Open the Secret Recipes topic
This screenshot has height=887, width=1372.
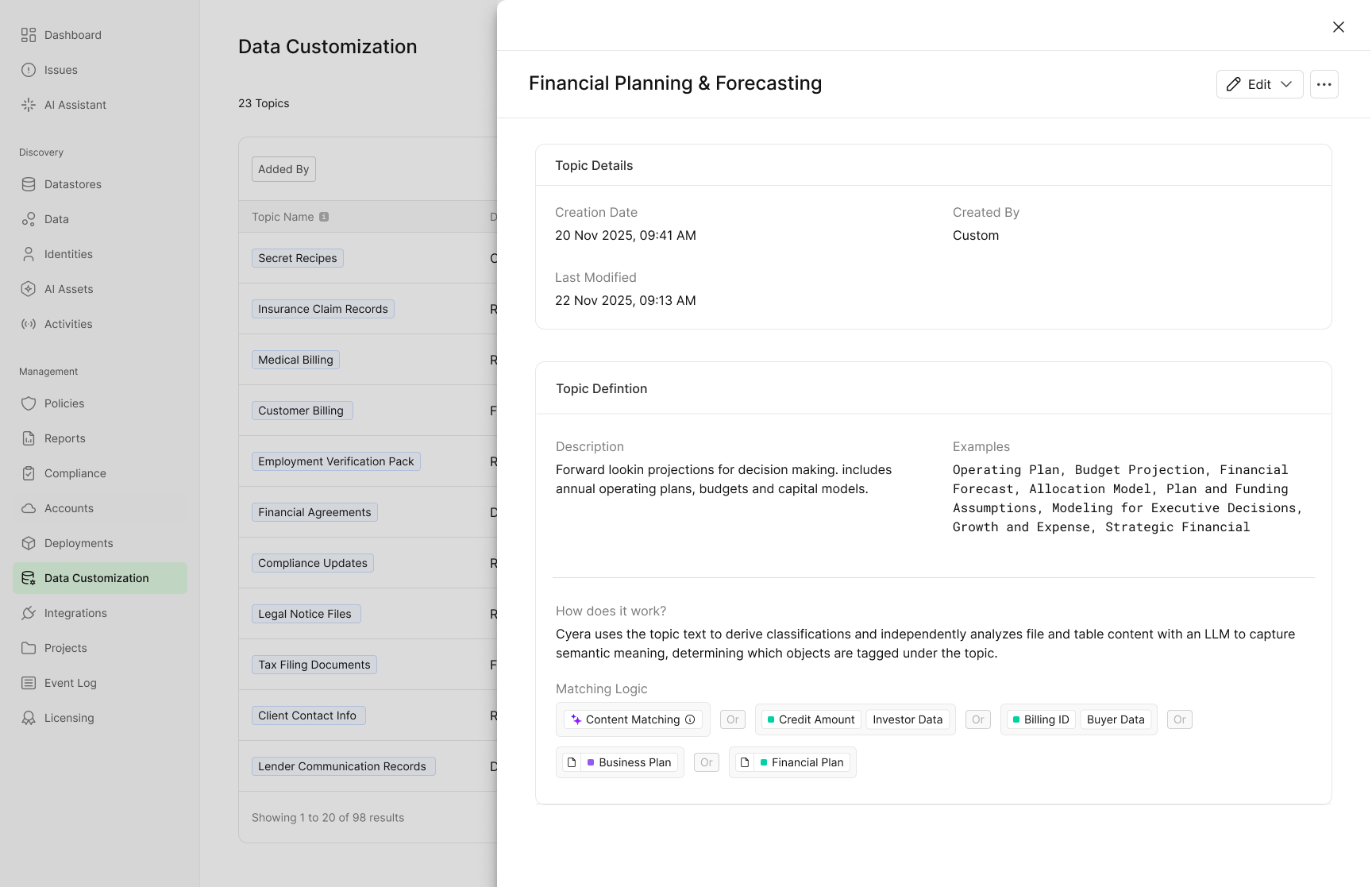pyautogui.click(x=297, y=258)
